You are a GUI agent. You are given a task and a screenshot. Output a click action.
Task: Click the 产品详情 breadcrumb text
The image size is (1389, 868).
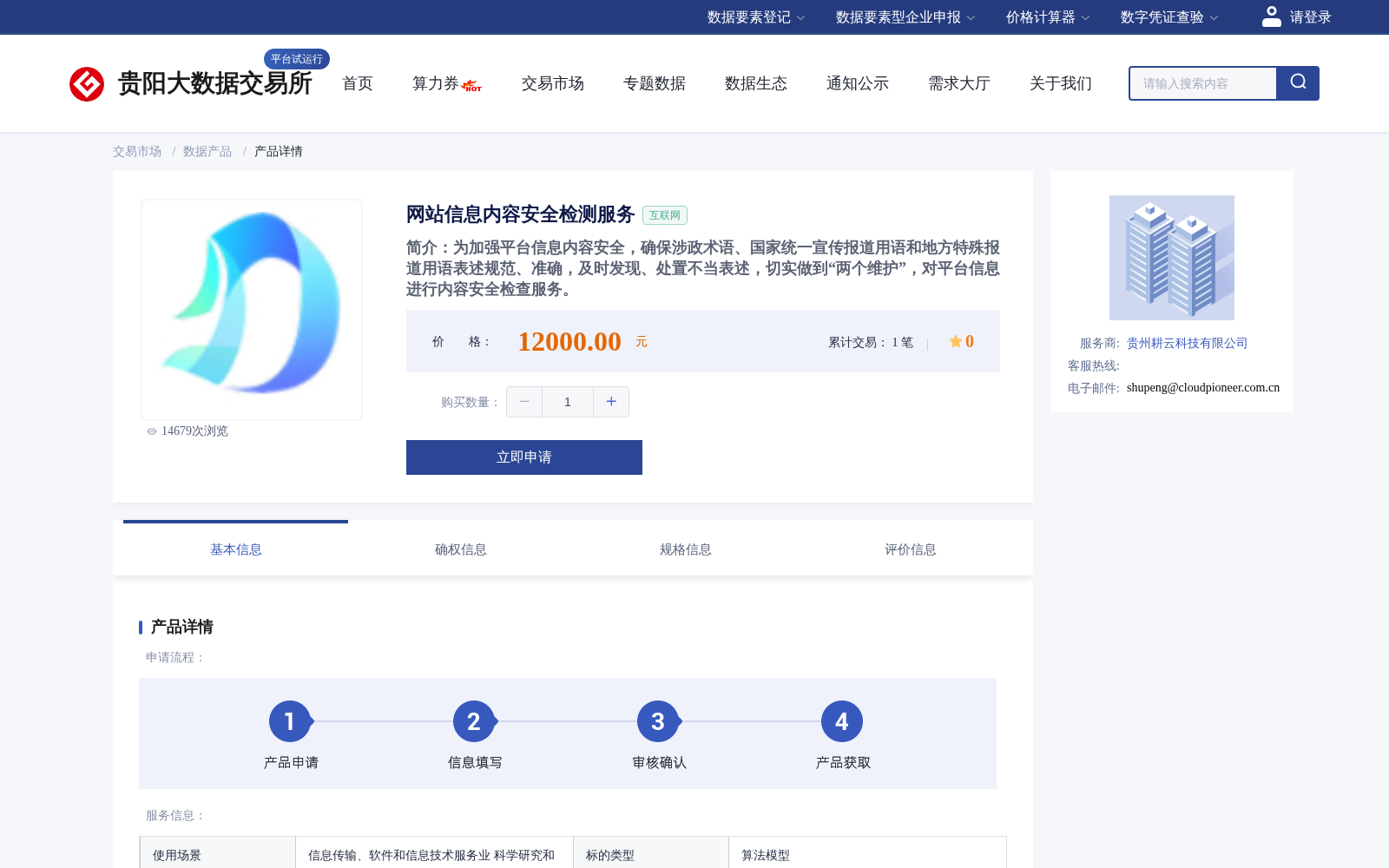tap(279, 151)
